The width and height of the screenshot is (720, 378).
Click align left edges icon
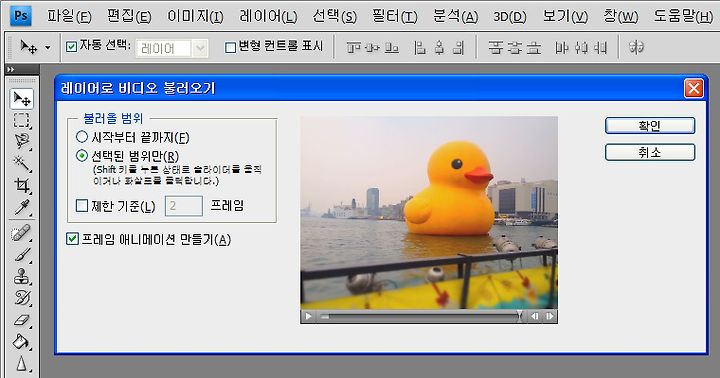420,47
